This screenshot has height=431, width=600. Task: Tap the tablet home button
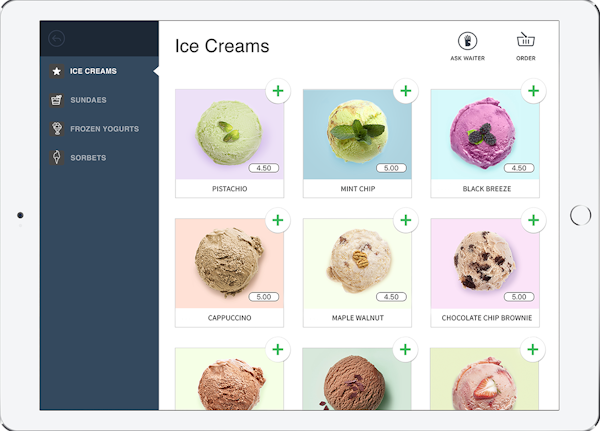click(x=580, y=215)
